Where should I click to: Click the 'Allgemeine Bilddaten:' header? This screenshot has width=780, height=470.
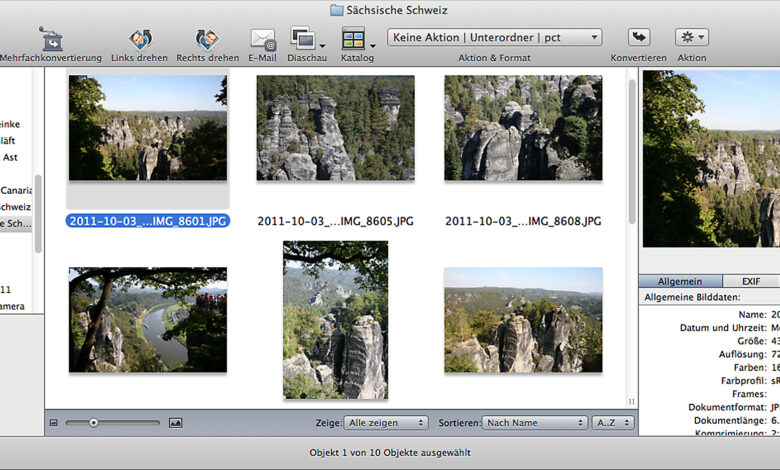pos(692,297)
